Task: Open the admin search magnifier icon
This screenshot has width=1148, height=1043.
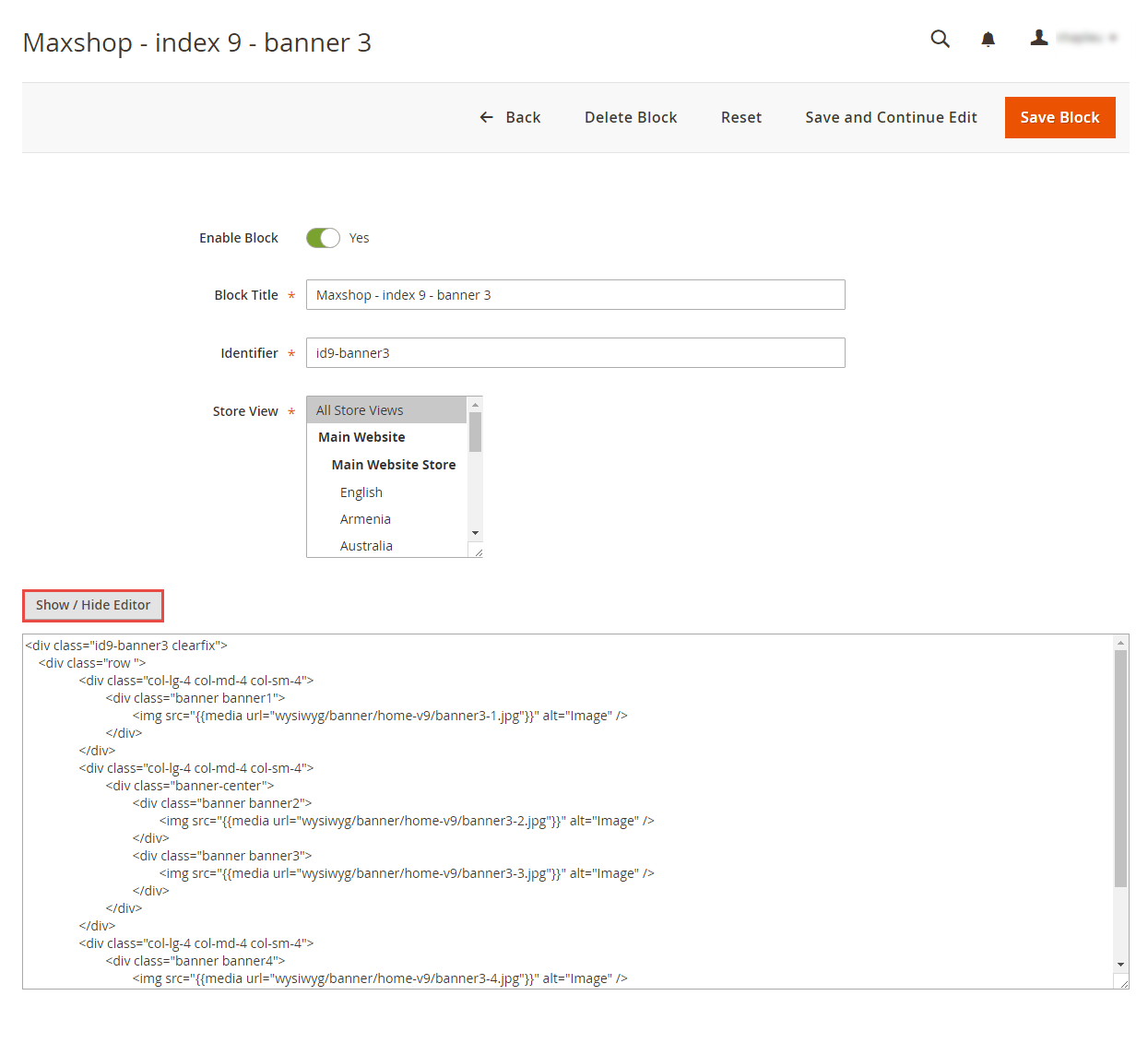Action: coord(940,39)
